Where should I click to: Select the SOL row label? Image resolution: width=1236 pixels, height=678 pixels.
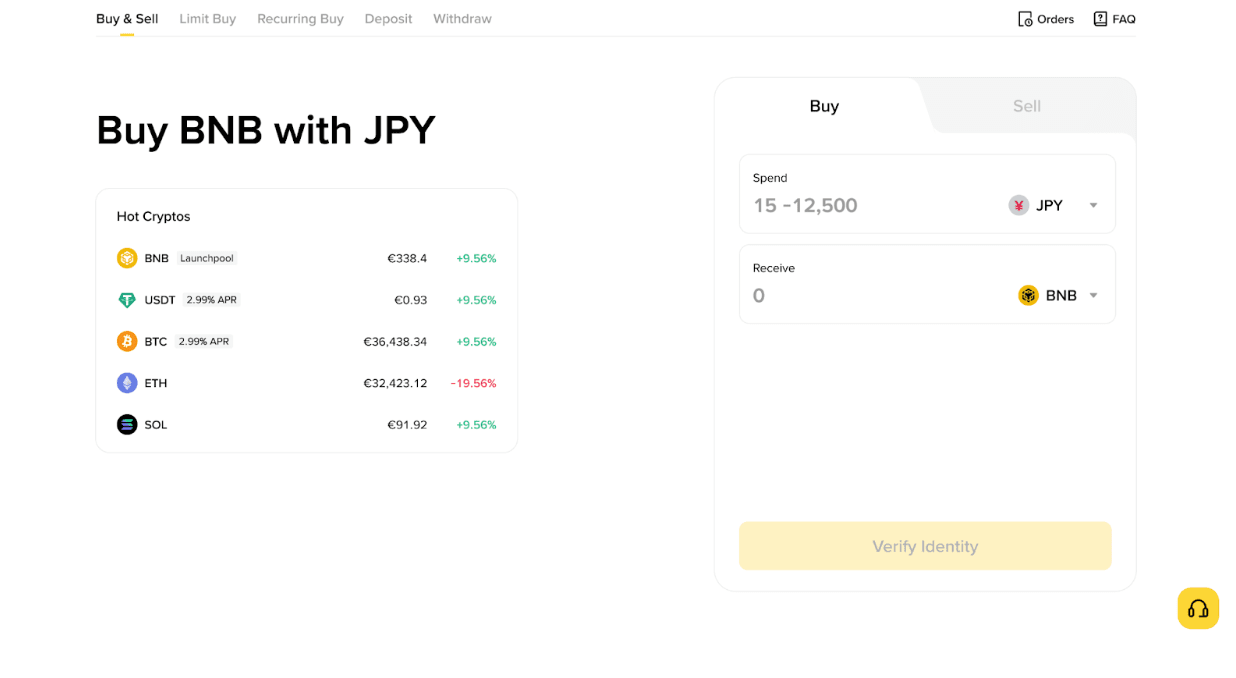pos(156,425)
